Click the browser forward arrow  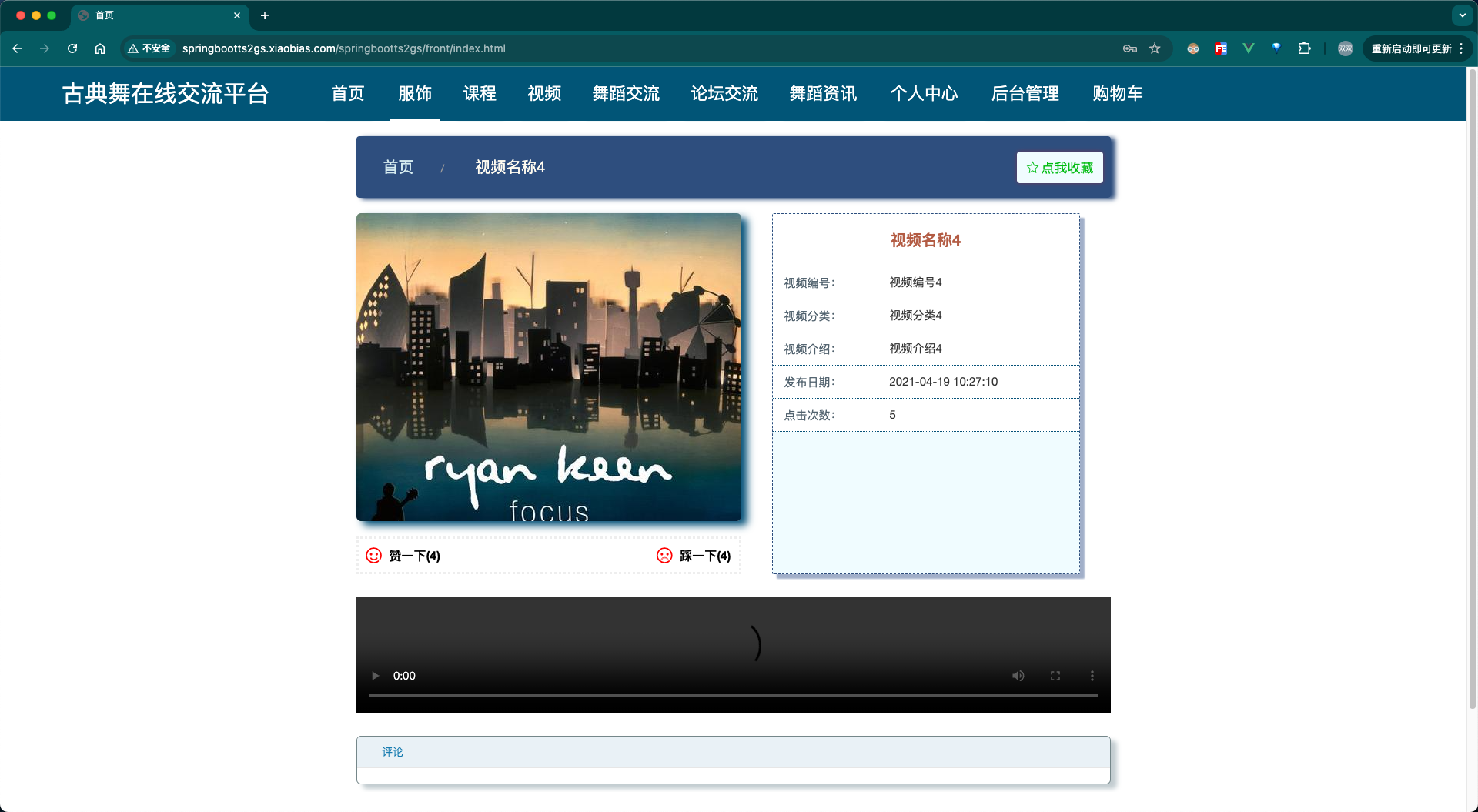[45, 48]
